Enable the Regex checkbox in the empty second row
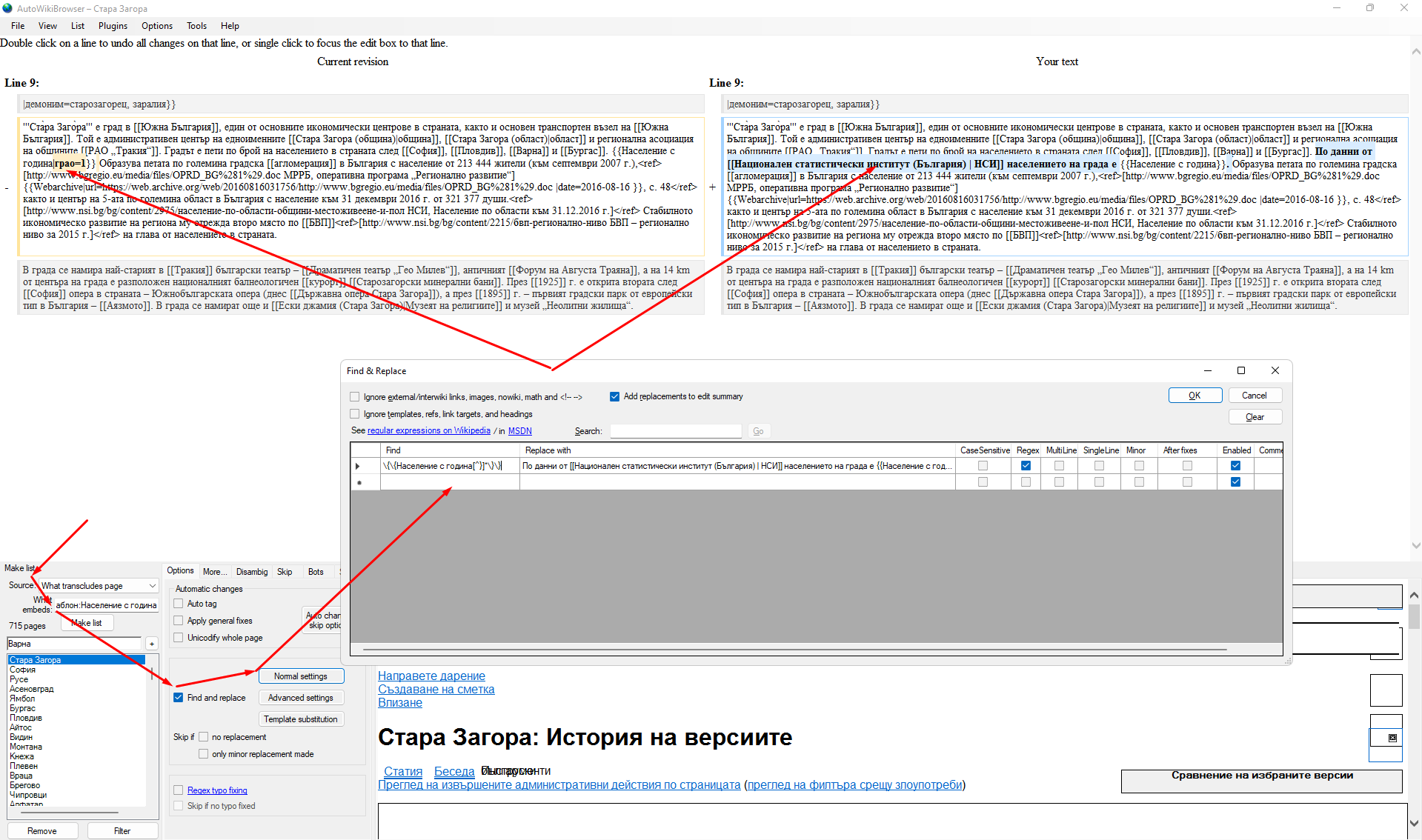Screen dimensions: 1422x840 1026,482
